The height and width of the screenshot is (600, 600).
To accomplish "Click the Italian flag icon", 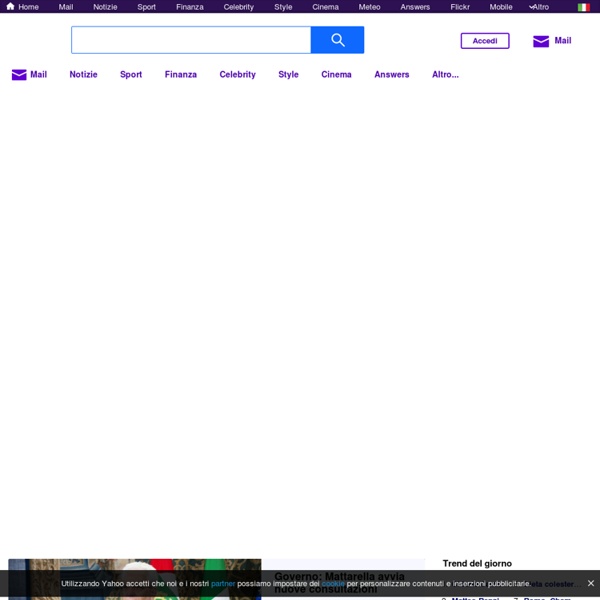I will point(583,7).
